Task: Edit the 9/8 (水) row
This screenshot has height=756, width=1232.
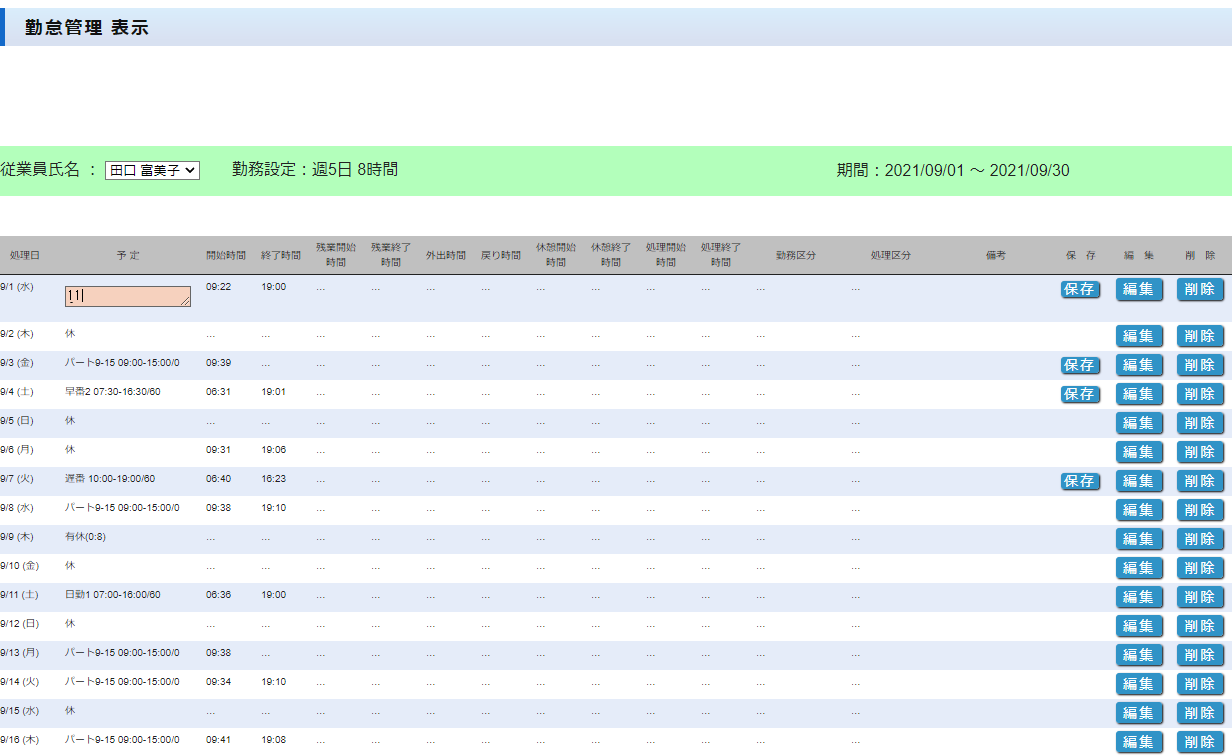Action: click(1139, 510)
